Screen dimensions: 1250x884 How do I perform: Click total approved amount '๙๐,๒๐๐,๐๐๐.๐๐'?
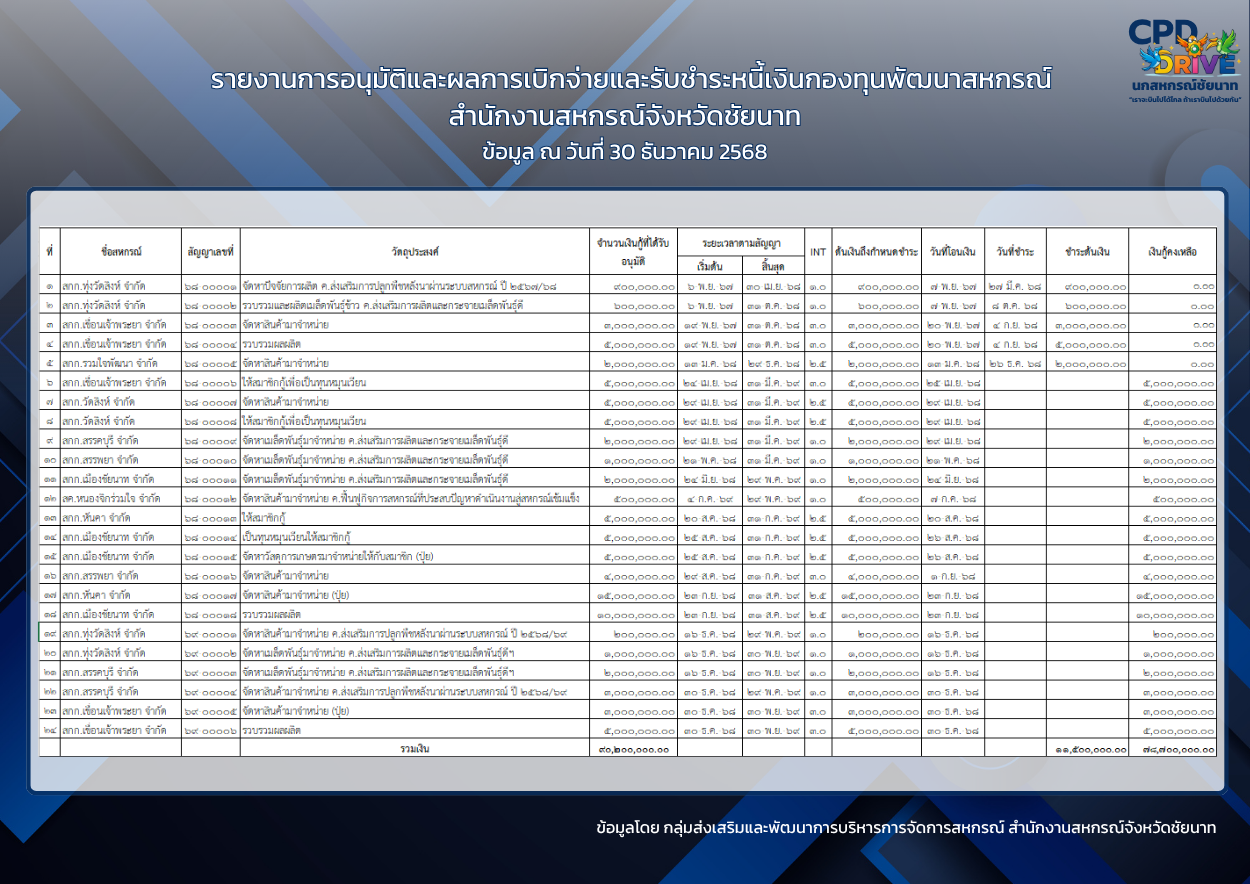[x=634, y=748]
